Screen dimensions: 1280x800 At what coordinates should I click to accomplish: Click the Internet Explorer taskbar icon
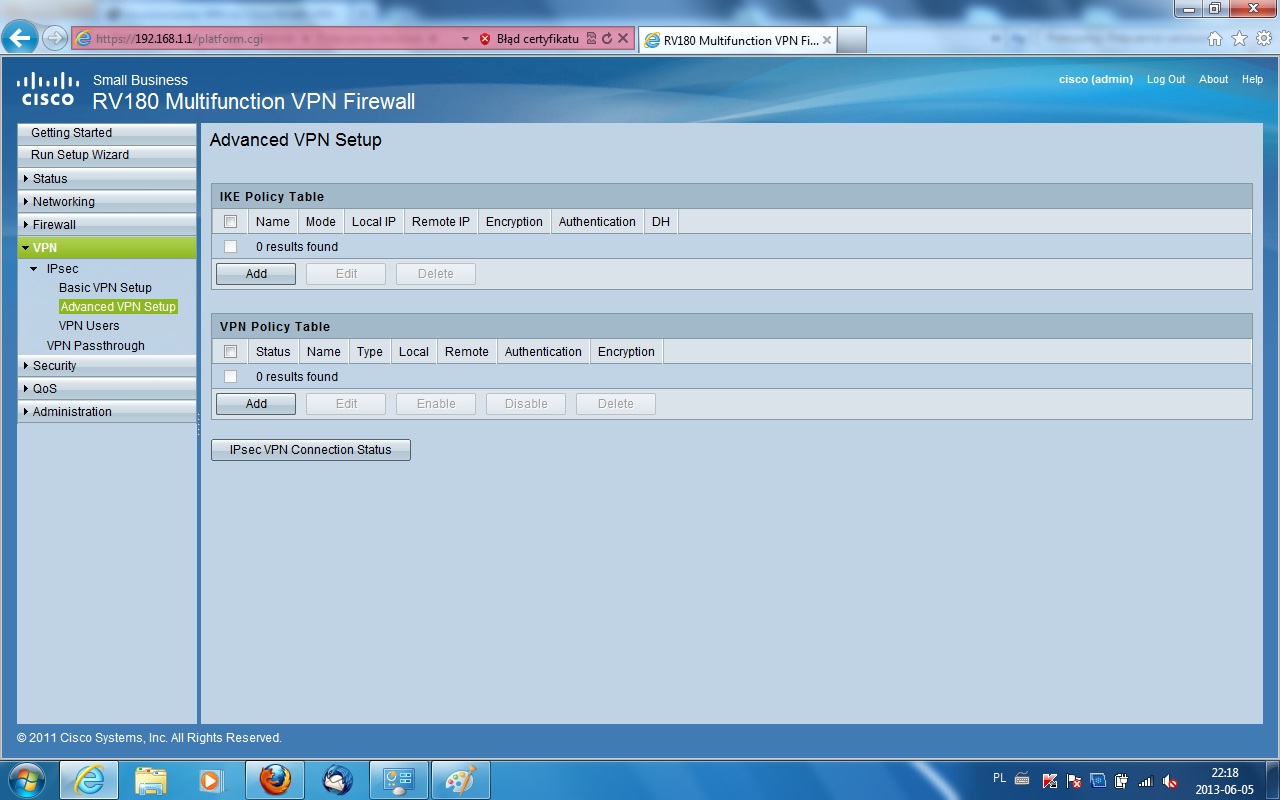click(x=89, y=780)
